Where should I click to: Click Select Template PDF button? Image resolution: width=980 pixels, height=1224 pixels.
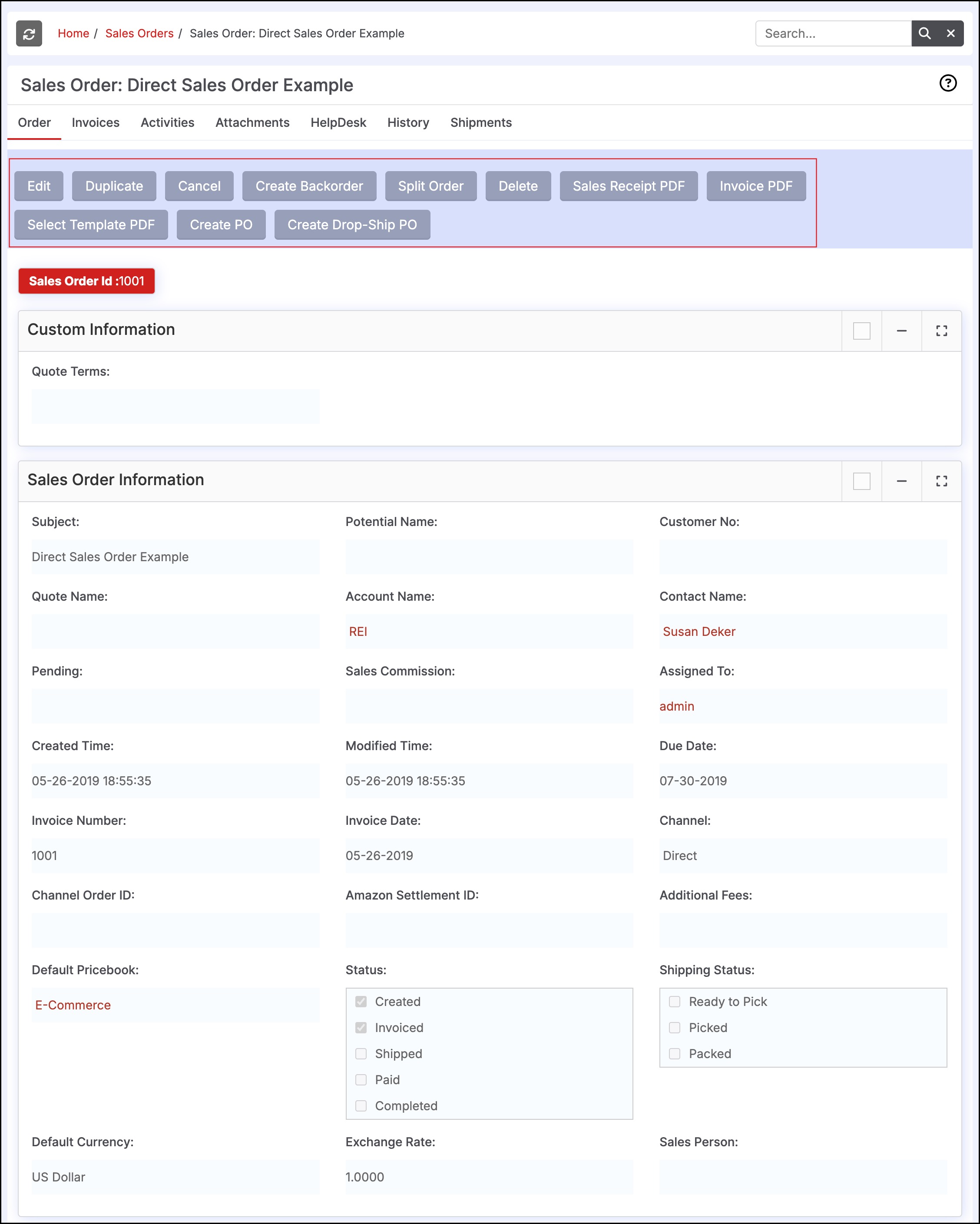click(x=91, y=225)
